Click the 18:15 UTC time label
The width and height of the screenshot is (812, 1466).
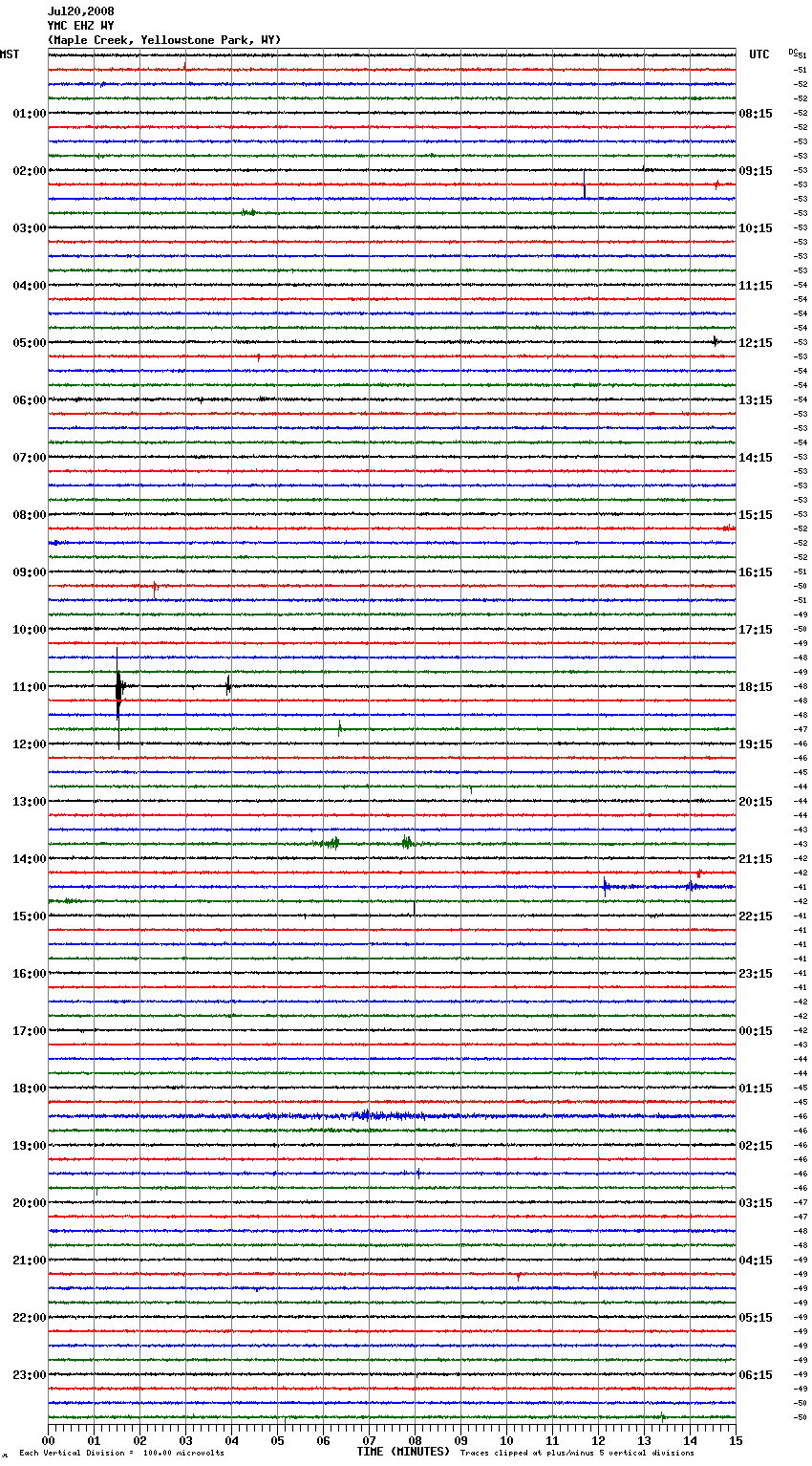pyautogui.click(x=756, y=687)
